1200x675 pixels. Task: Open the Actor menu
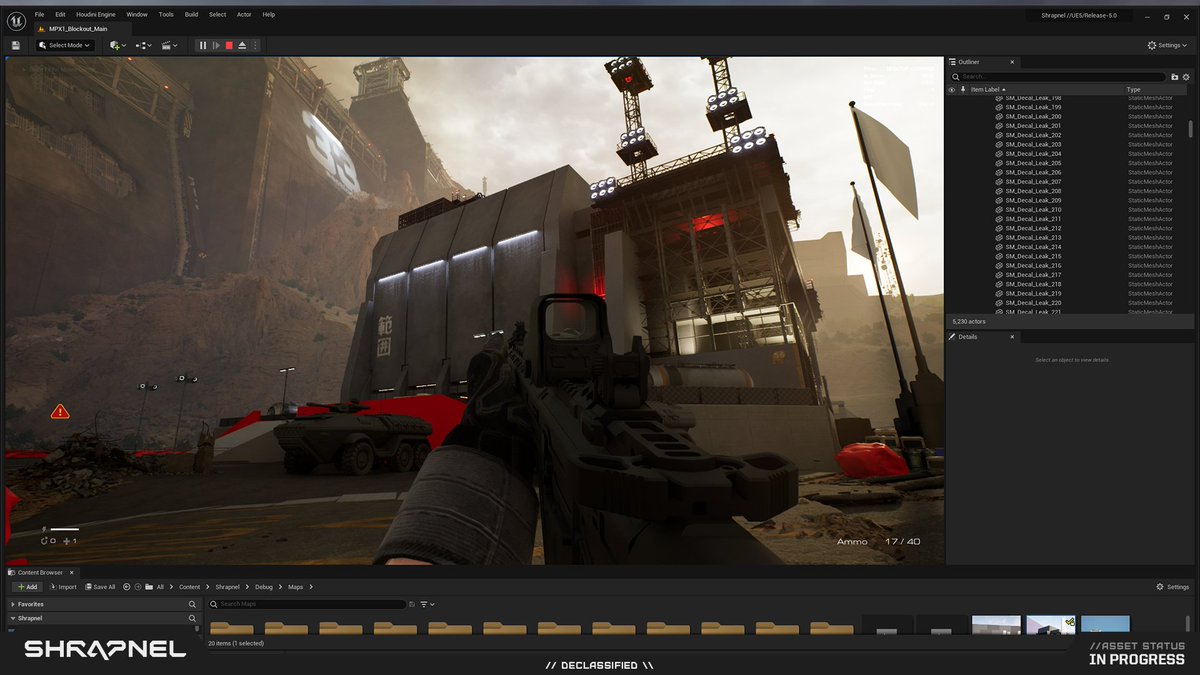point(244,15)
